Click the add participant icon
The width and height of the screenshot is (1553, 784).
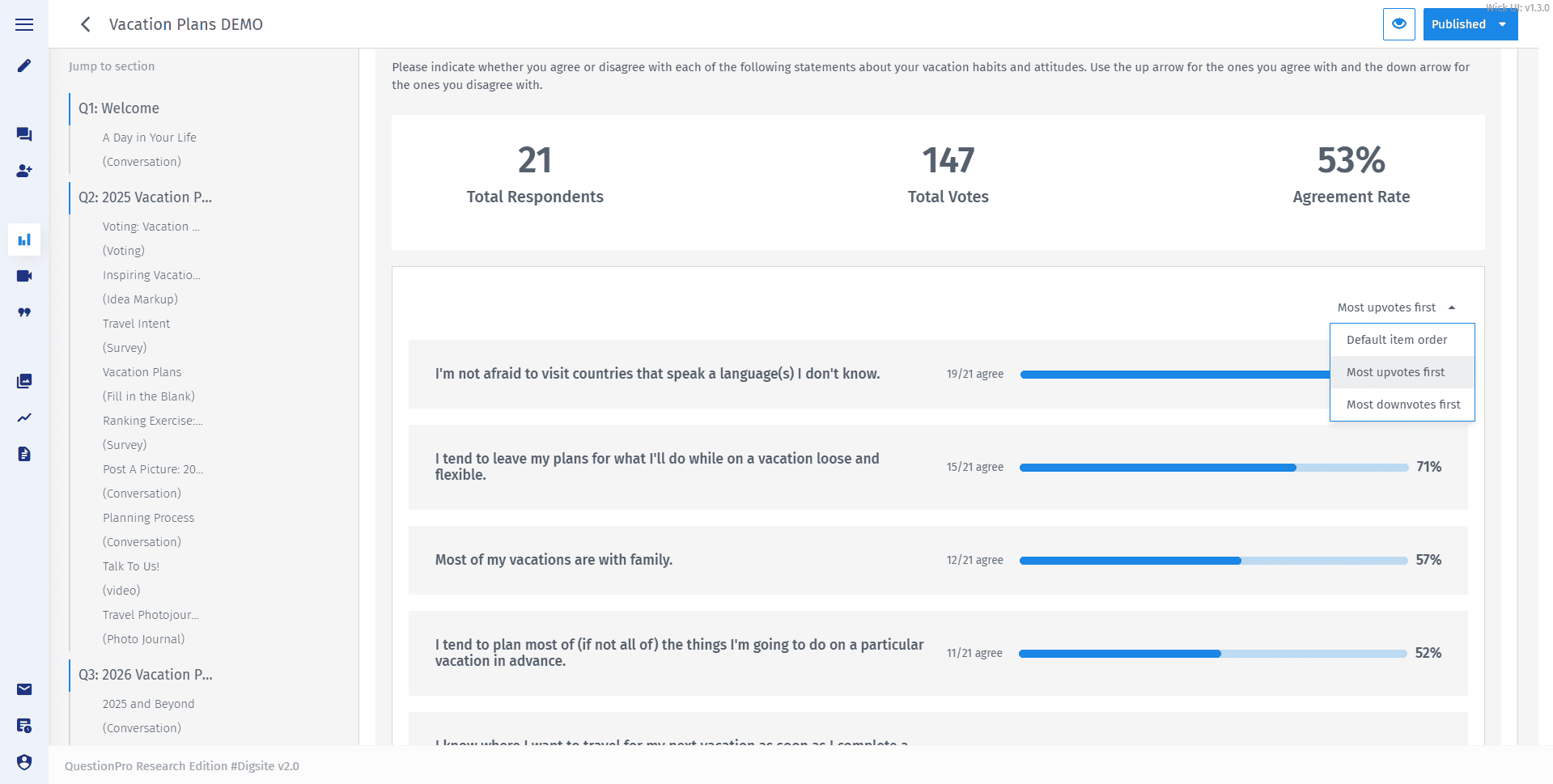pos(24,172)
